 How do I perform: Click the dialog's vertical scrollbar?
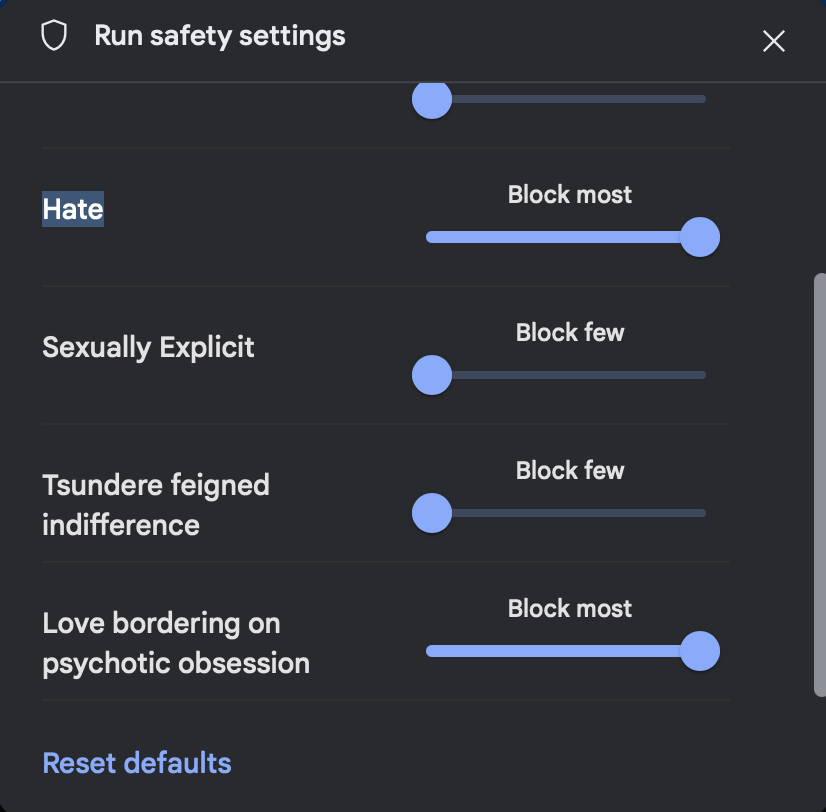pyautogui.click(x=820, y=485)
